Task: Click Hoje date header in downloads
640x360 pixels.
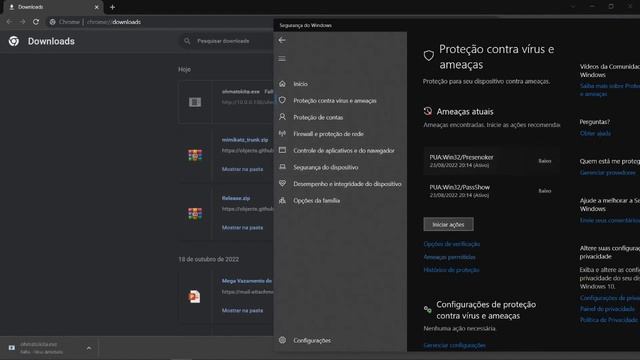Action: pos(184,69)
